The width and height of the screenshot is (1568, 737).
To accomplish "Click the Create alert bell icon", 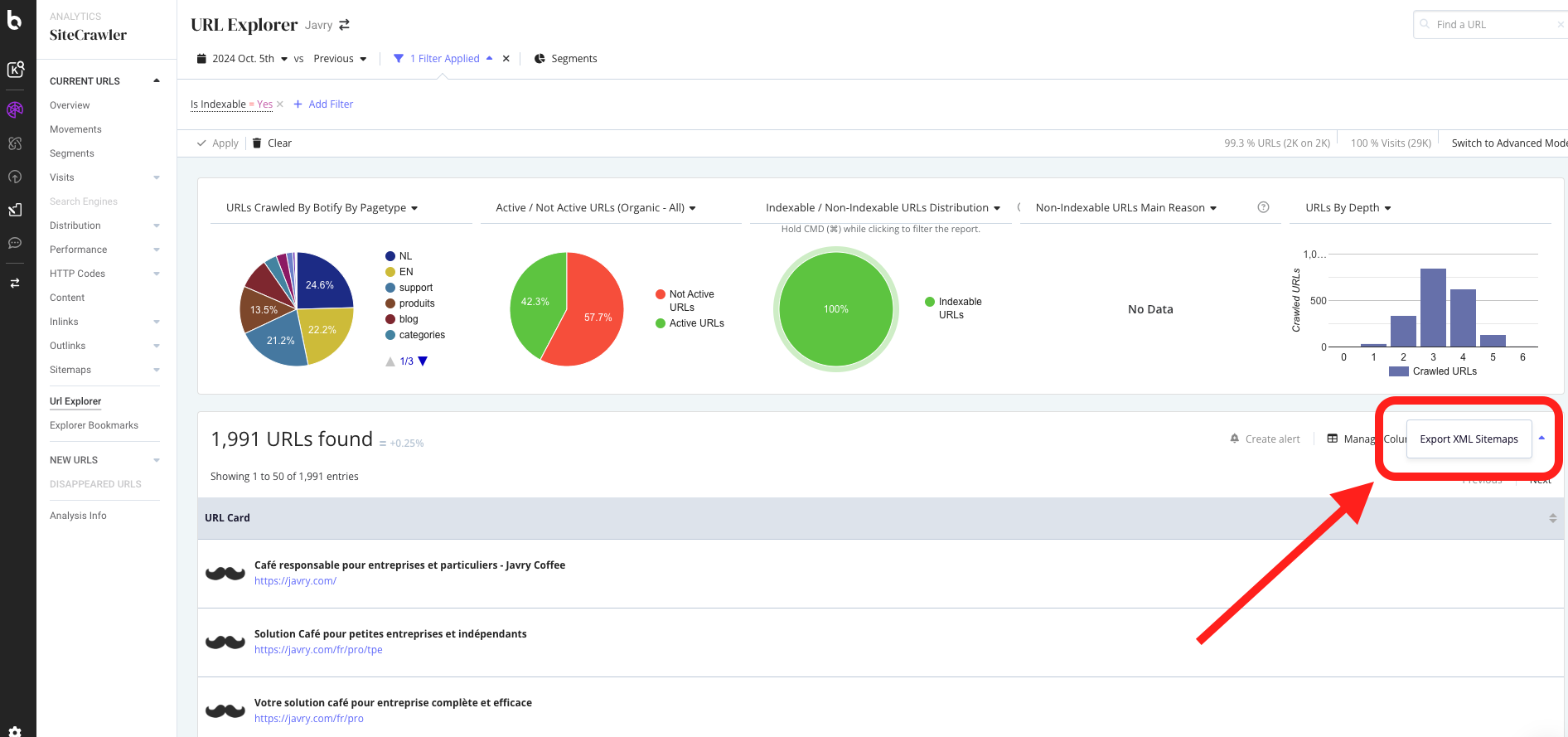I will click(1235, 439).
